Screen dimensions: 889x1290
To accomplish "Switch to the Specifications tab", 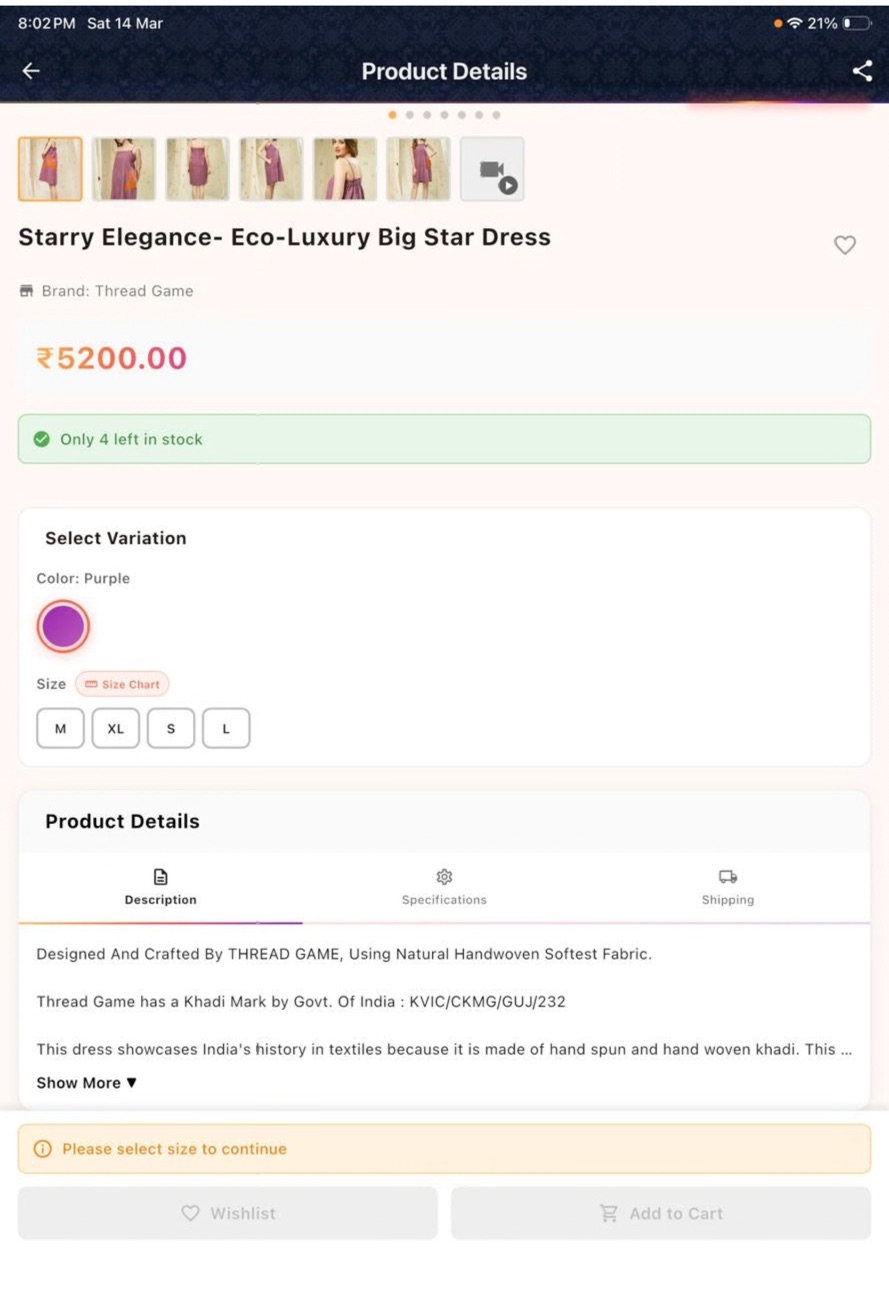I will pyautogui.click(x=444, y=888).
